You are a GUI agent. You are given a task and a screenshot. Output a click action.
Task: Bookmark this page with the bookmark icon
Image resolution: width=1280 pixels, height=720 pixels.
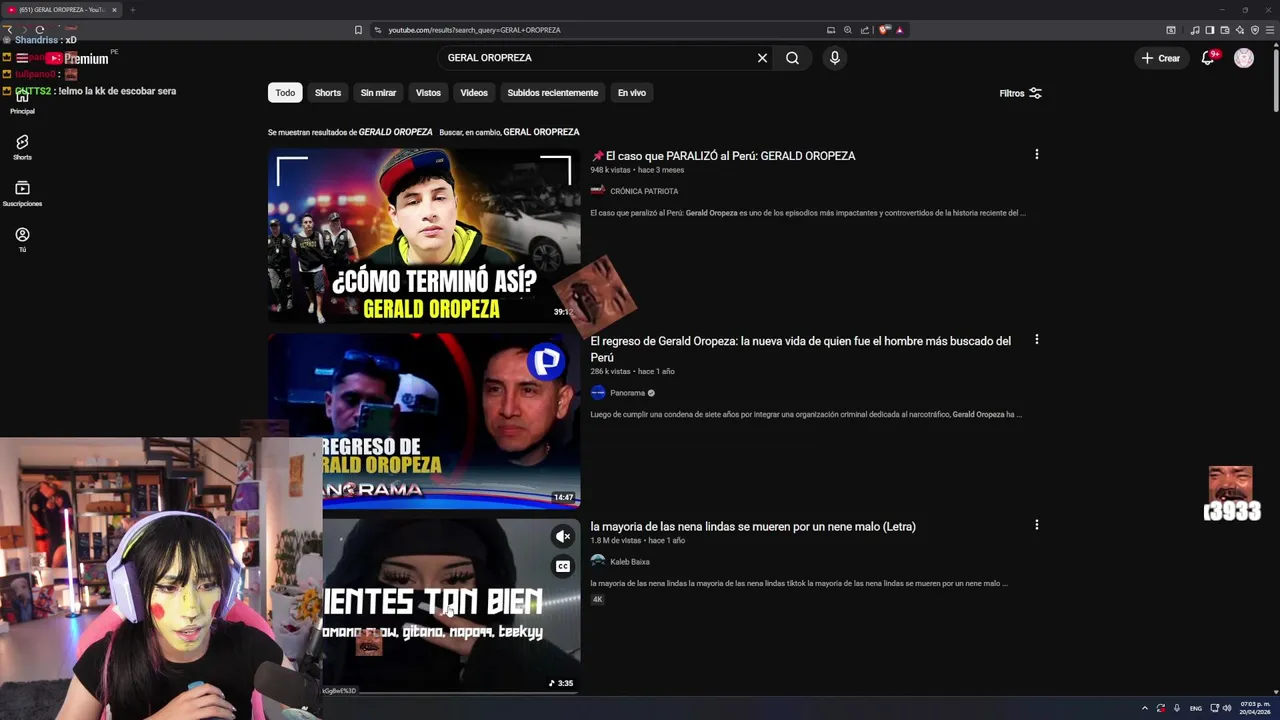pyautogui.click(x=358, y=30)
